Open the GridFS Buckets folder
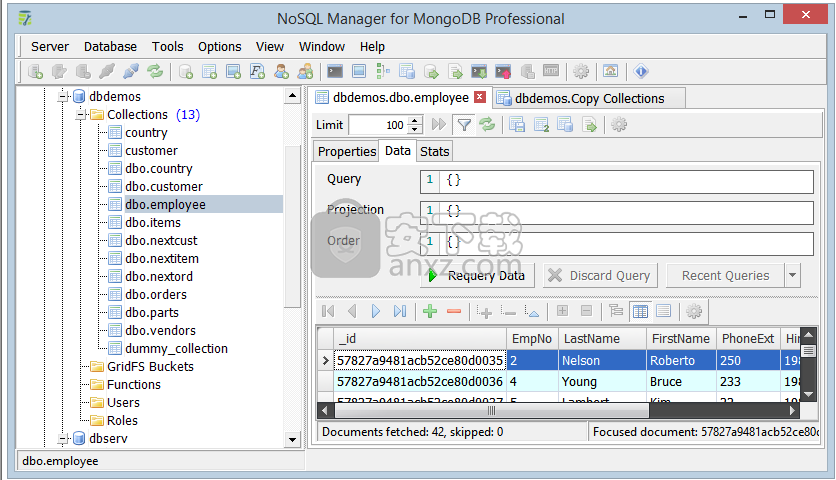This screenshot has width=836, height=480. tap(150, 366)
